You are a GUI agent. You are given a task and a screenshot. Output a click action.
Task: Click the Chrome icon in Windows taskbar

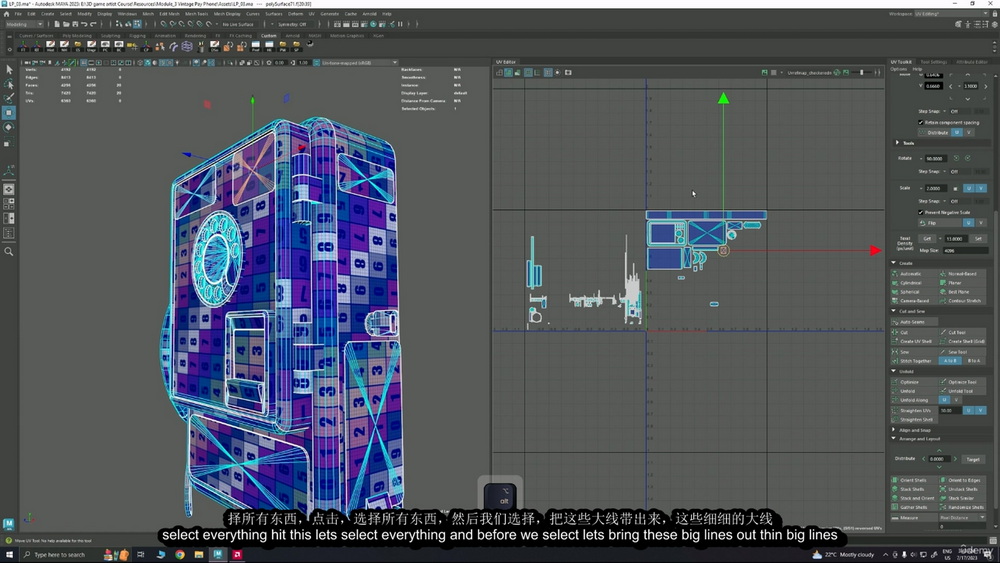180,555
